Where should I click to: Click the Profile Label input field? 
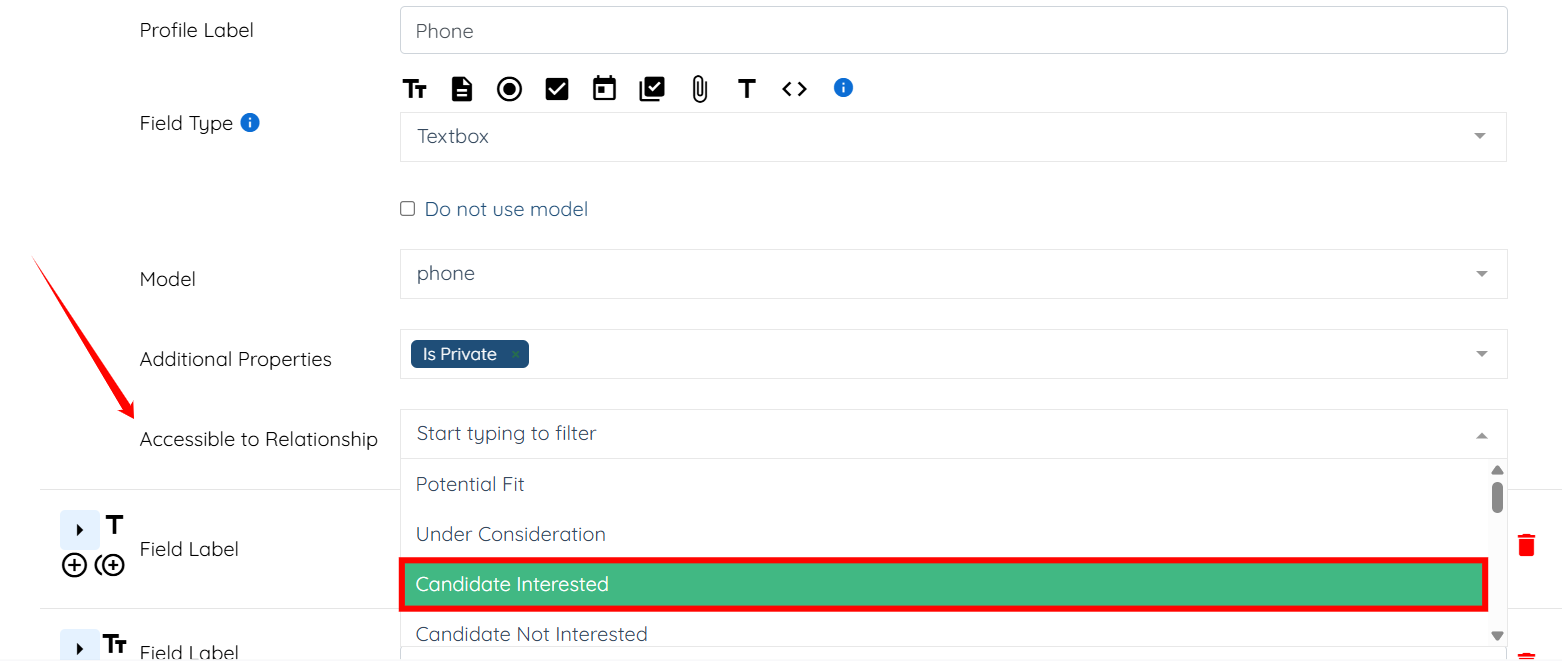tap(952, 31)
